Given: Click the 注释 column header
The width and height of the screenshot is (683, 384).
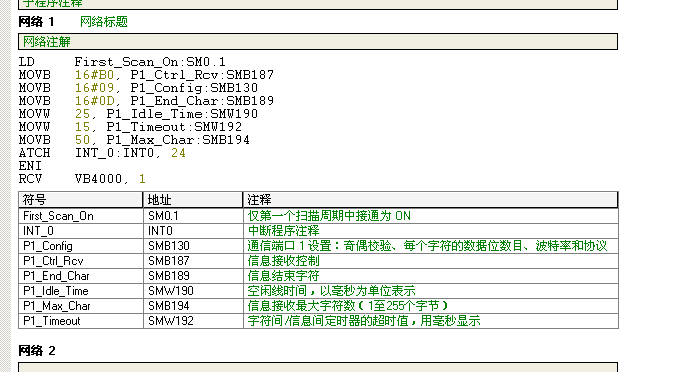Looking at the screenshot, I should tap(430, 200).
